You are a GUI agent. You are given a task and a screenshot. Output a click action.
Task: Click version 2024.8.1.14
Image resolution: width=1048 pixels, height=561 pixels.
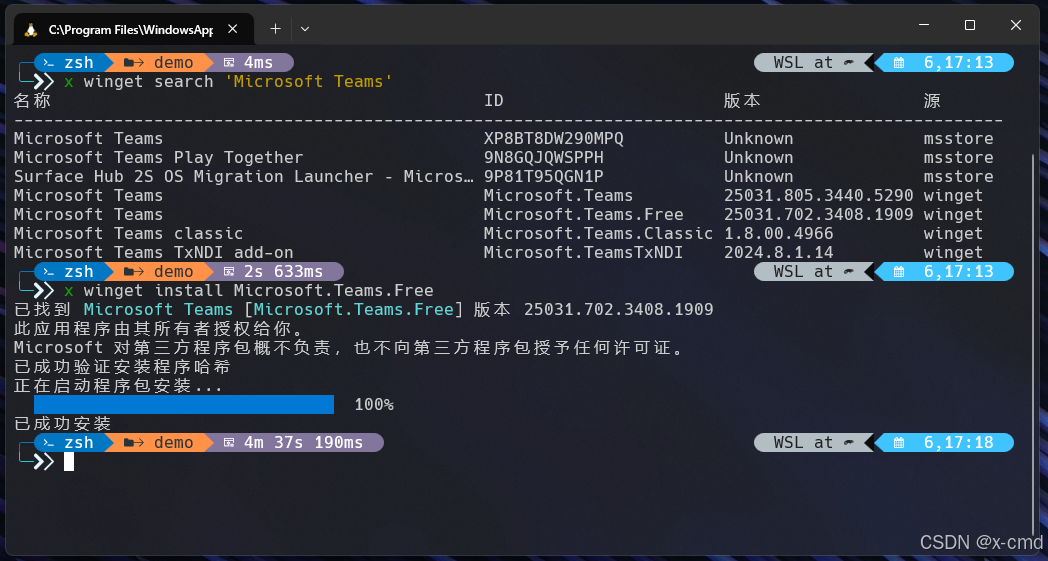(x=779, y=253)
